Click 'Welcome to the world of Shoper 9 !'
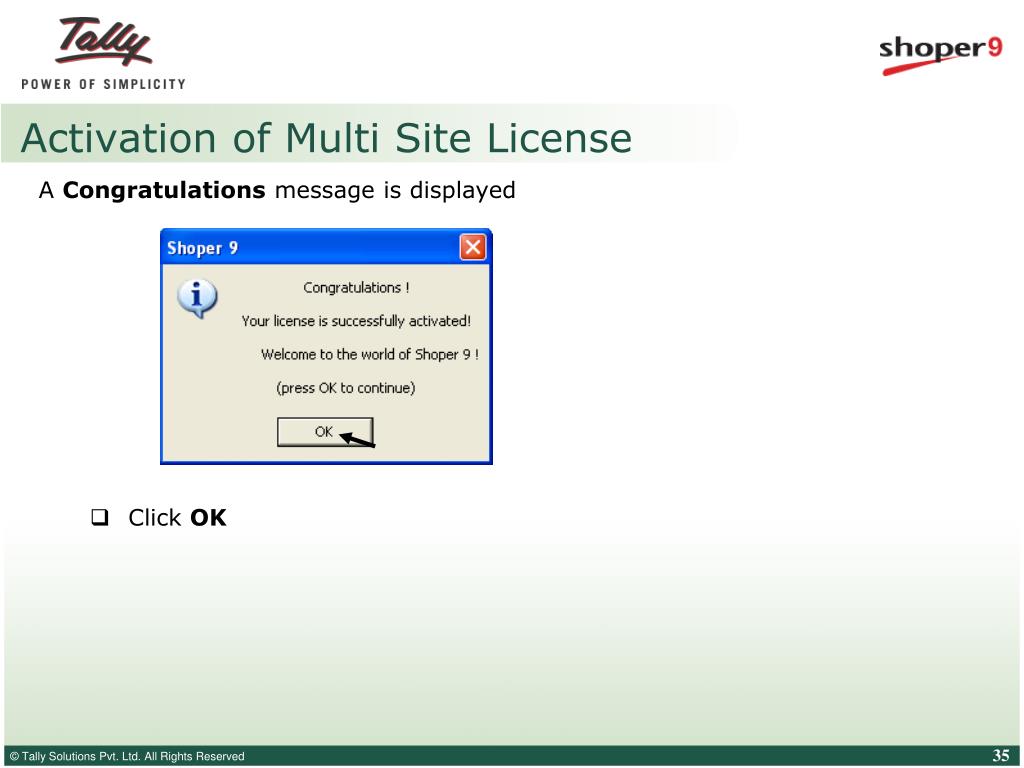 [x=370, y=355]
